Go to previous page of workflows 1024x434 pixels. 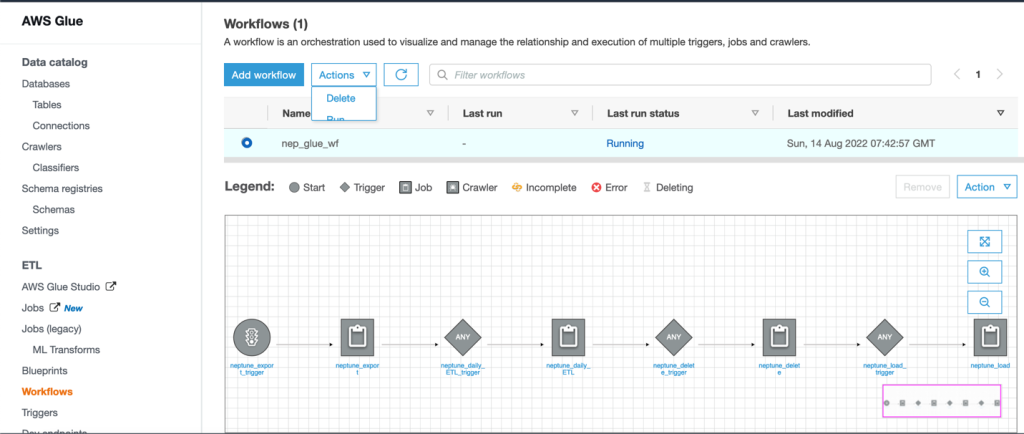957,74
